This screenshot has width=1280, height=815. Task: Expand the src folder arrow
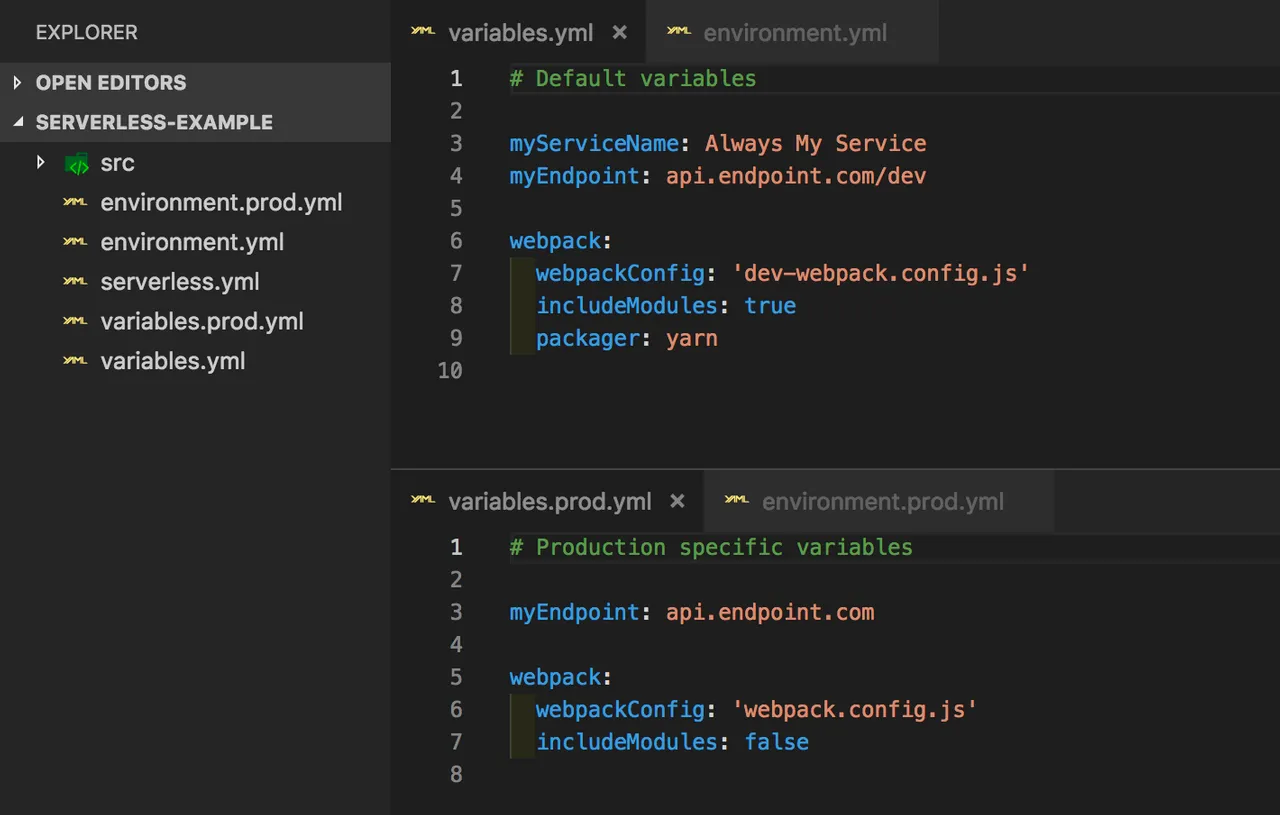point(40,162)
